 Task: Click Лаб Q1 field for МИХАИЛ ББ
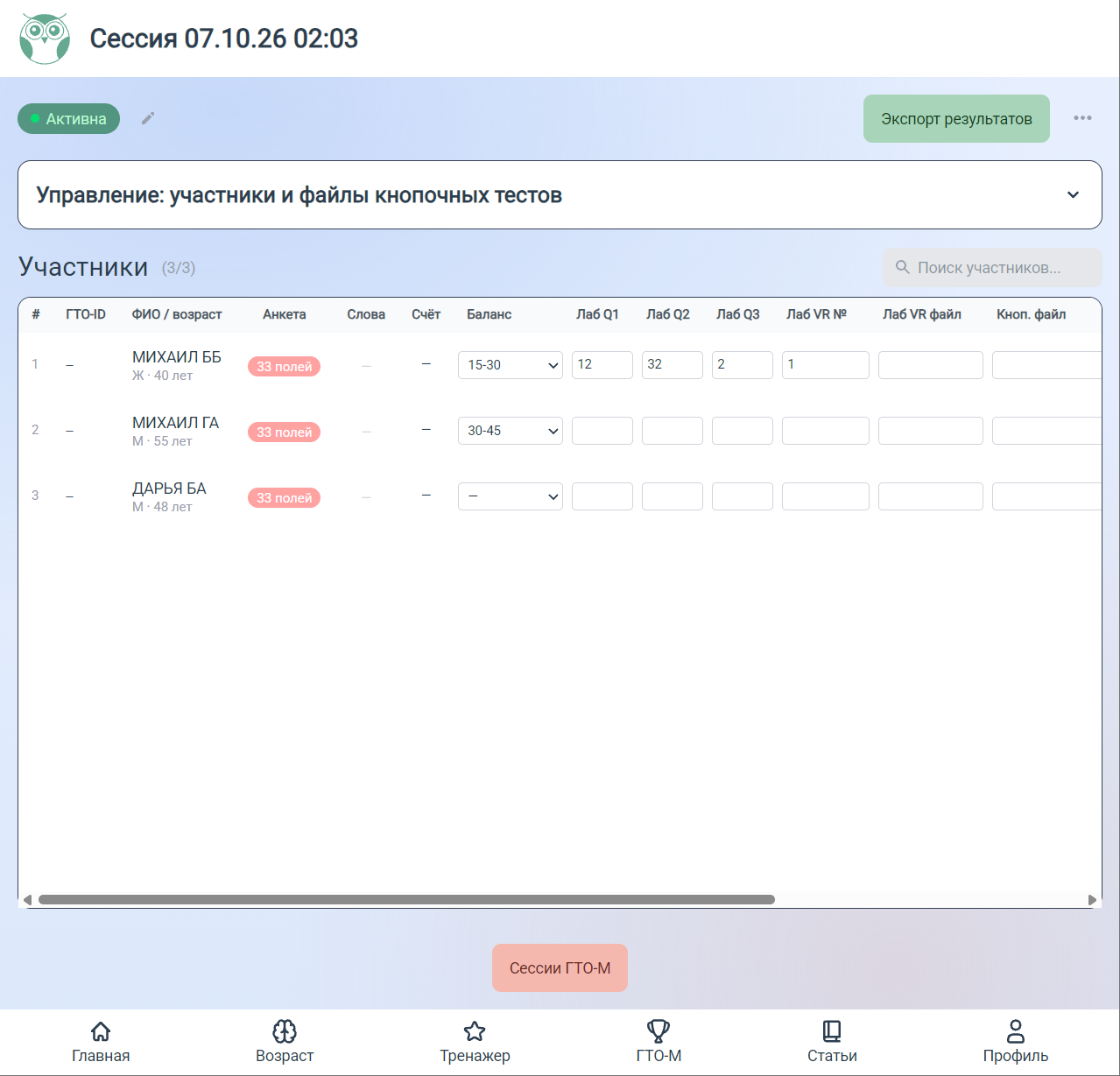pos(602,365)
